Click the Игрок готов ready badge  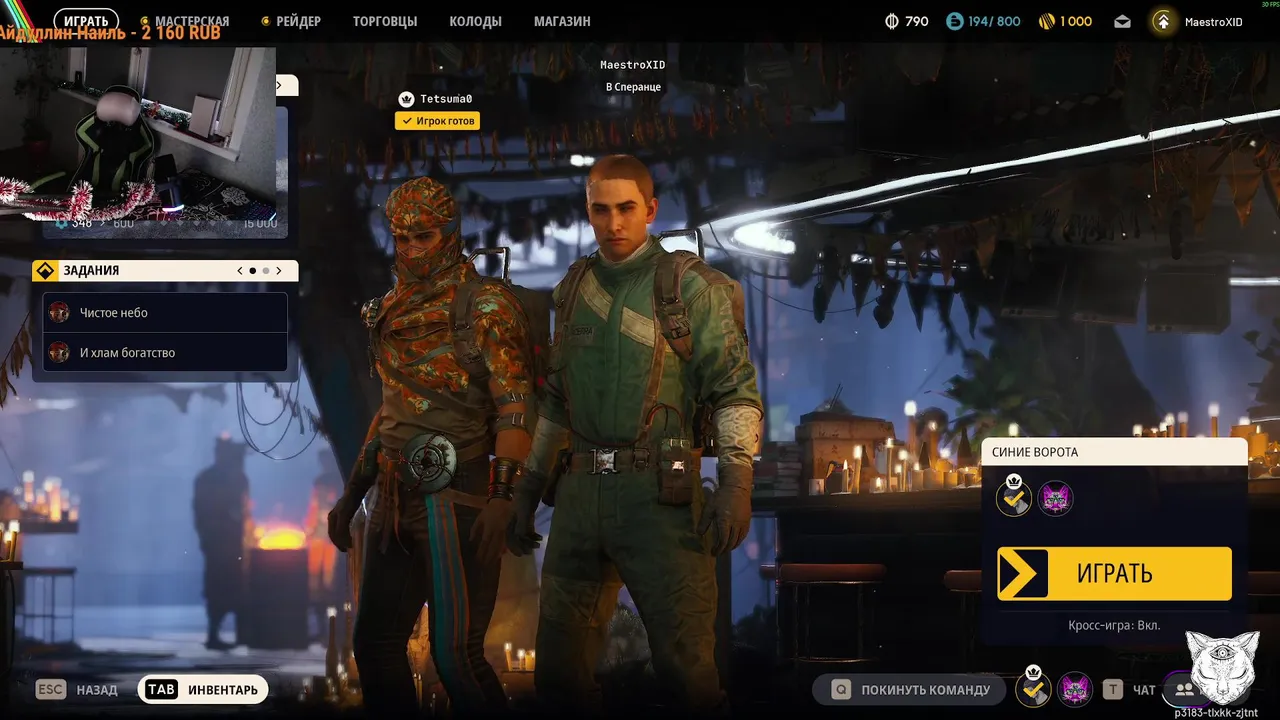pyautogui.click(x=437, y=121)
